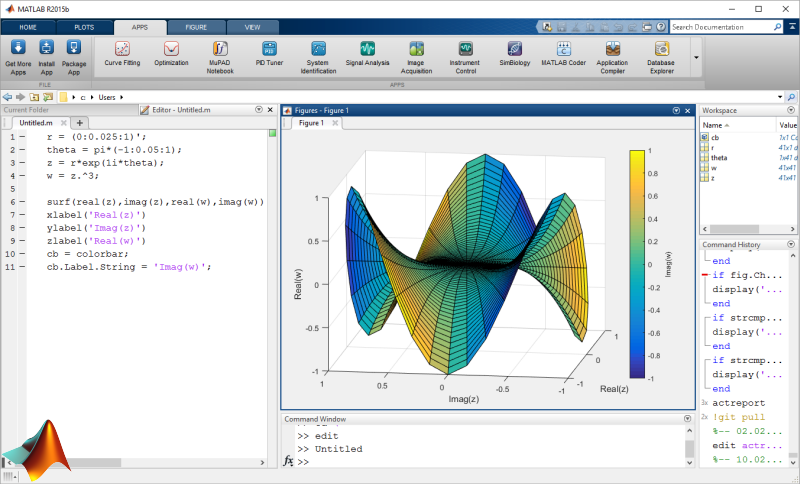Toggle breakpoint dash on line 10
This screenshot has width=800, height=484.
pos(22,254)
